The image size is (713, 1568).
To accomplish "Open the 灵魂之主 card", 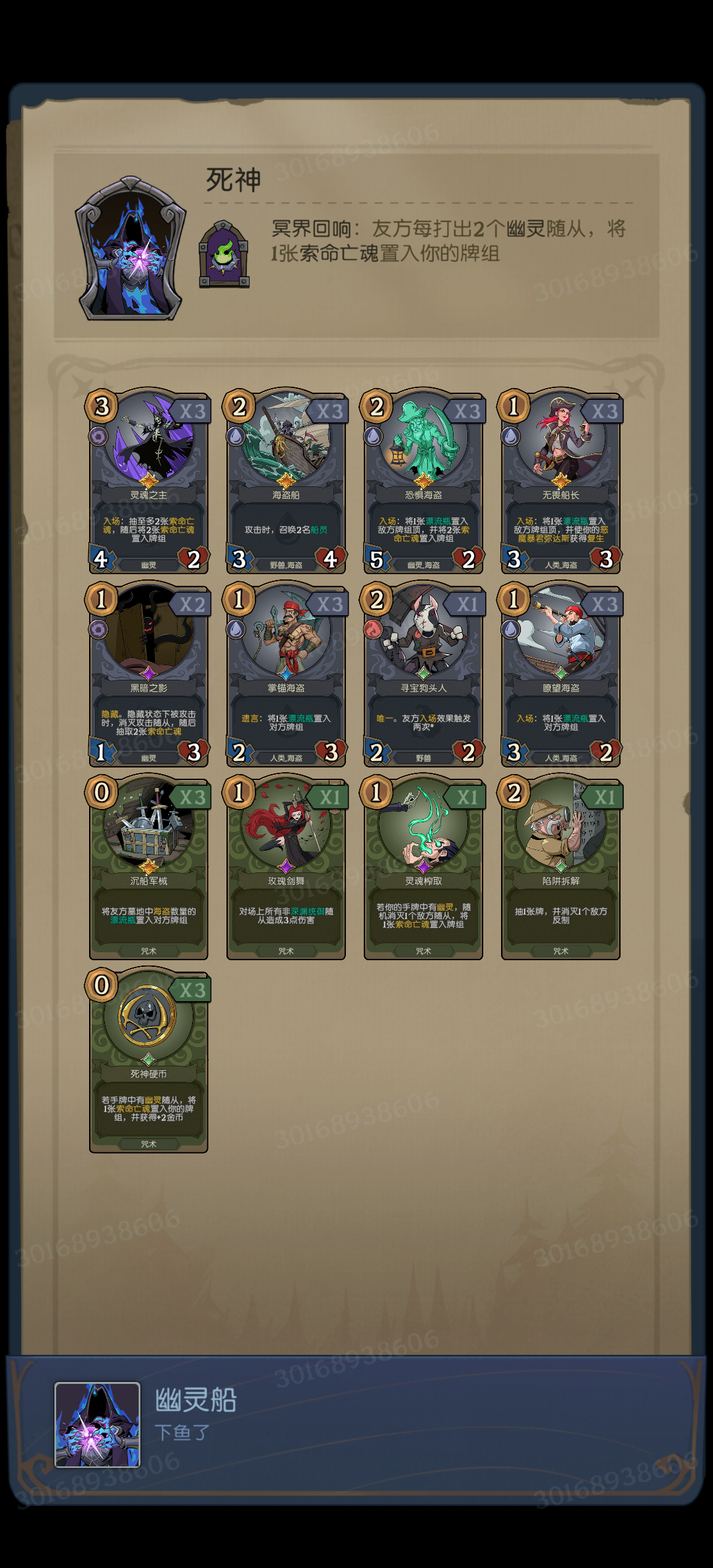I will [149, 481].
